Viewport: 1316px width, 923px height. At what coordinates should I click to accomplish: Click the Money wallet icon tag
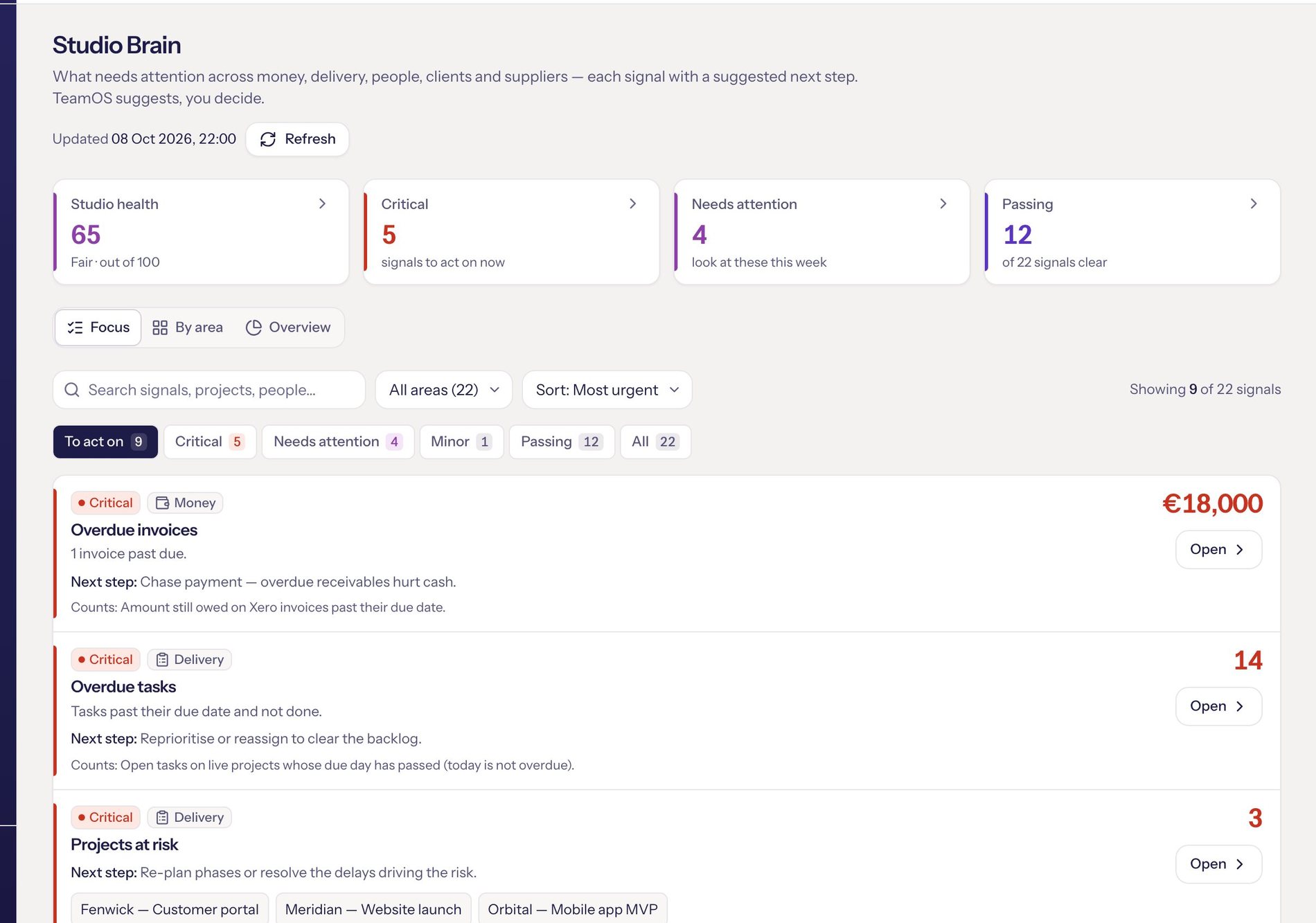[x=162, y=503]
